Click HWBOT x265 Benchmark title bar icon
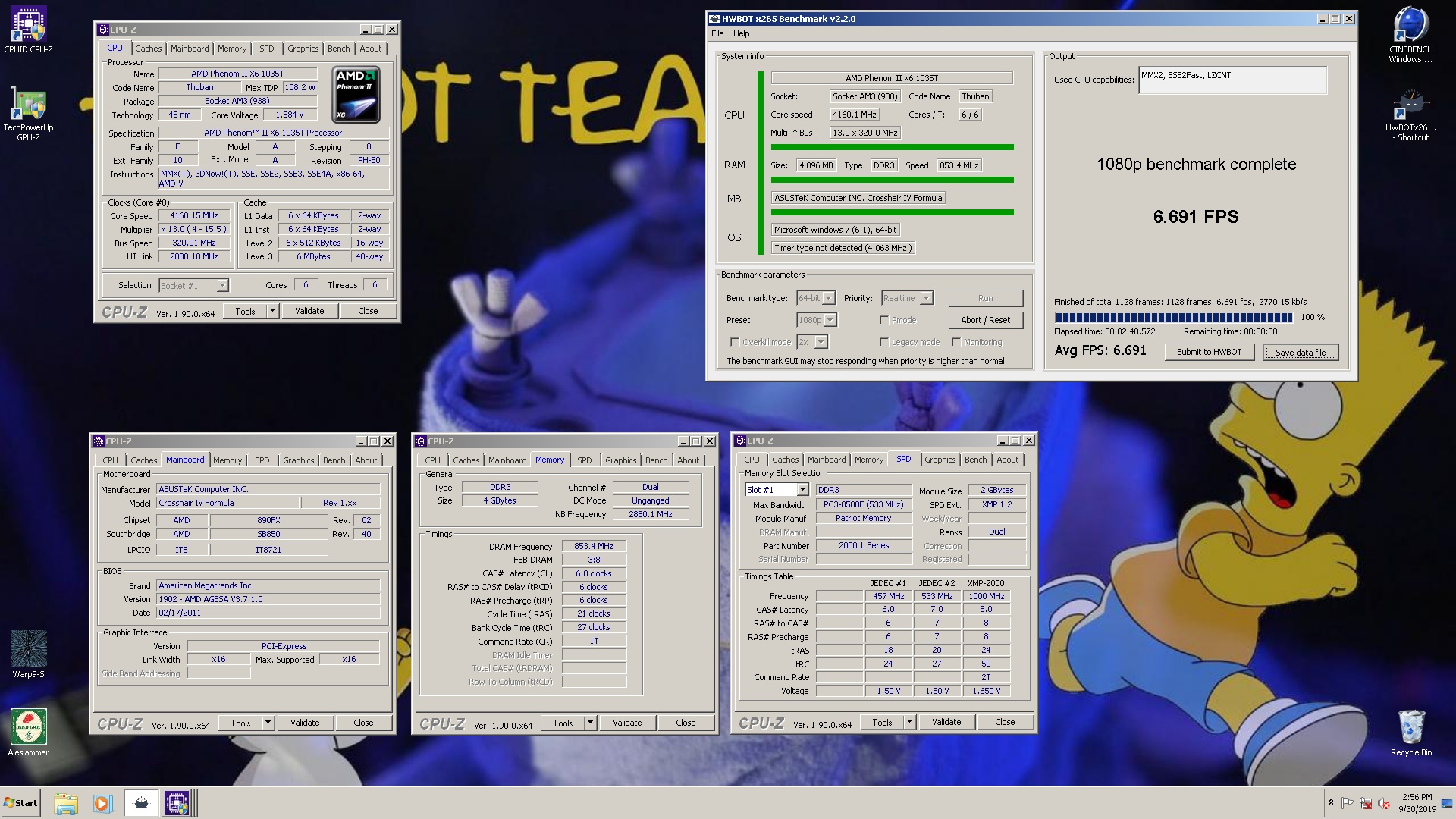The width and height of the screenshot is (1456, 819). pyautogui.click(x=714, y=19)
